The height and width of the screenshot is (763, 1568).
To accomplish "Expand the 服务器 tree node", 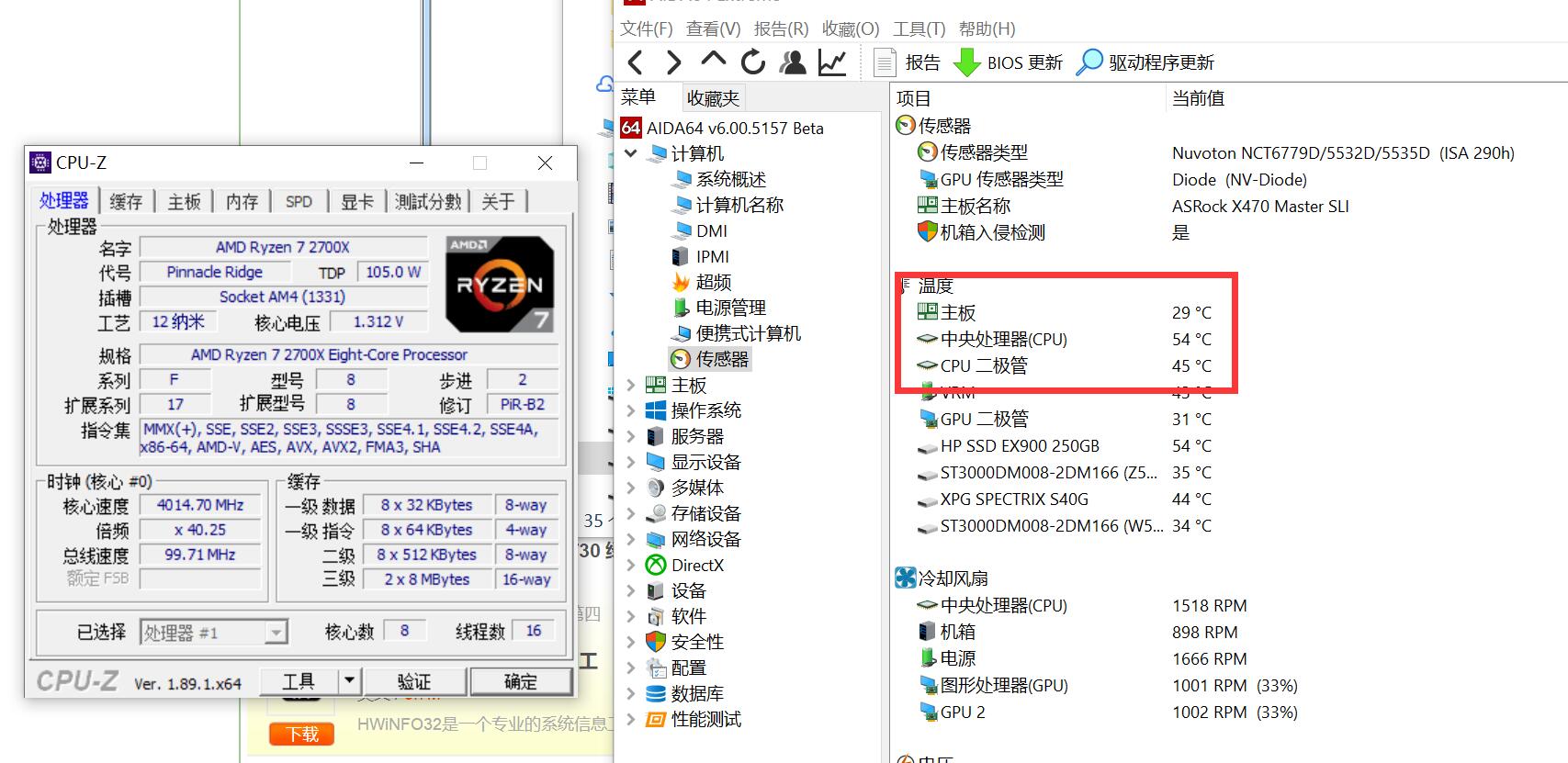I will (x=631, y=436).
